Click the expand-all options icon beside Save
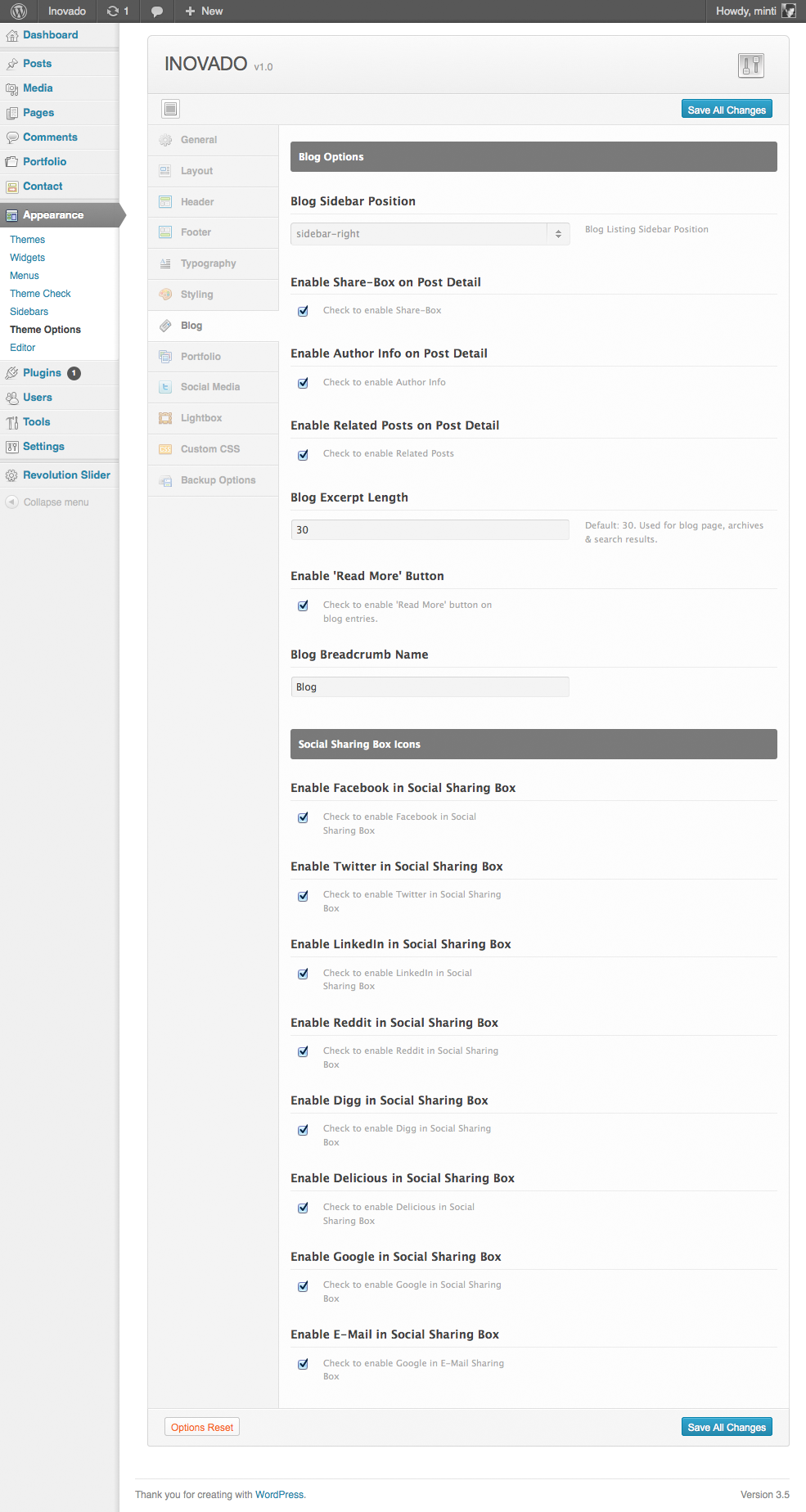806x1512 pixels. tap(170, 109)
